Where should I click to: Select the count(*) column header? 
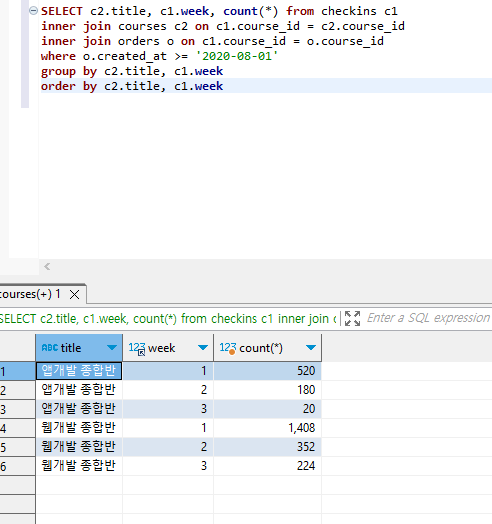[267, 348]
